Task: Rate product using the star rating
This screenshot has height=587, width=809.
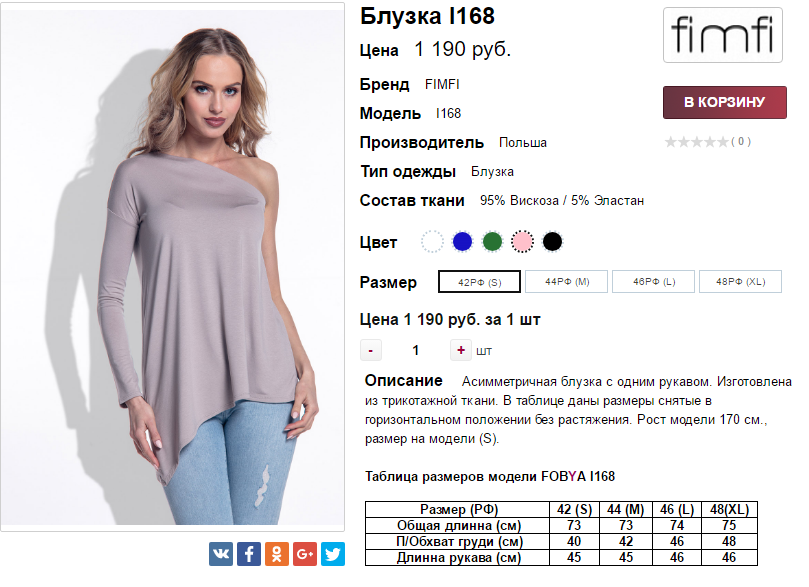Action: coord(697,141)
